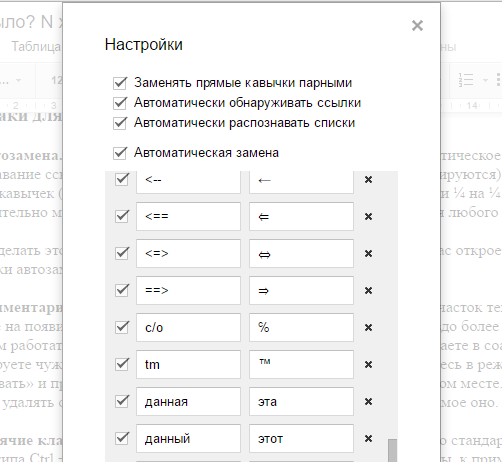Open the Таблица menu behind the dialog
The height and width of the screenshot is (462, 502).
click(36, 46)
